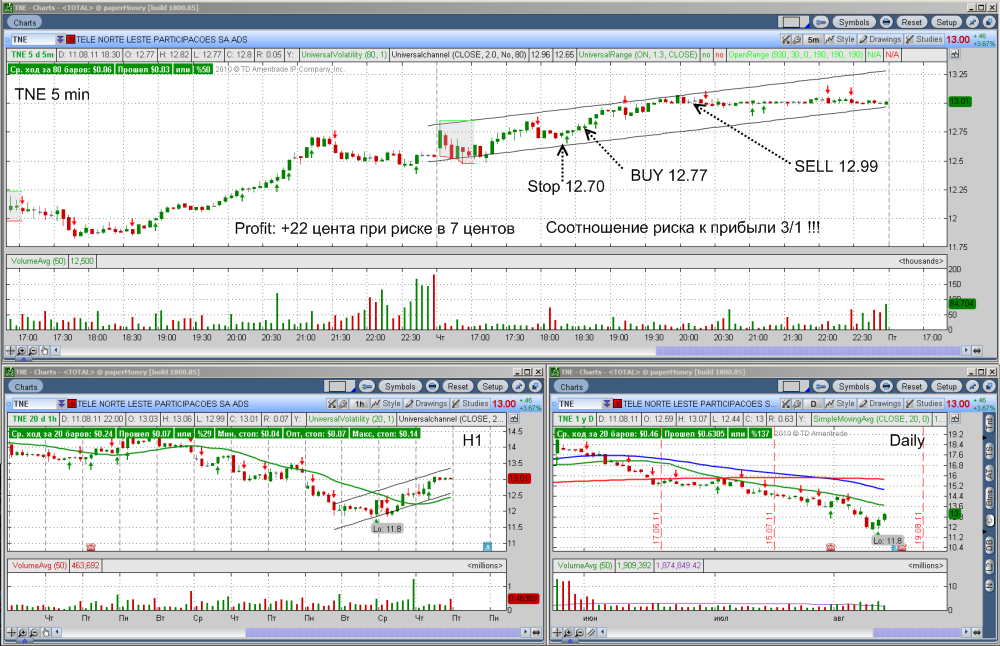Select the hand pan tool in 5m chart
The image size is (1000, 646).
(45, 350)
